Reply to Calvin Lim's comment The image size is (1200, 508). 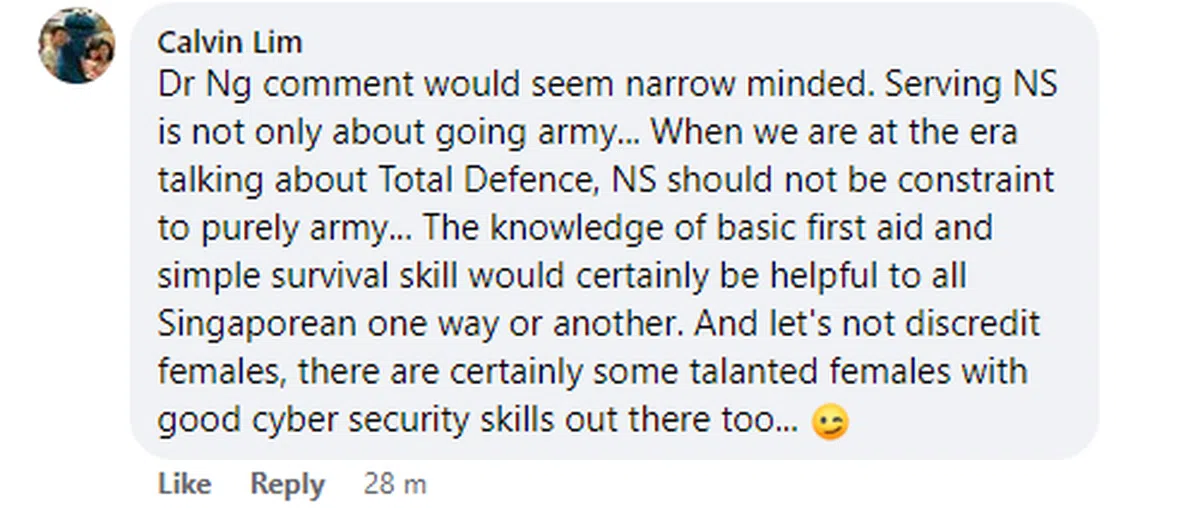pos(287,484)
